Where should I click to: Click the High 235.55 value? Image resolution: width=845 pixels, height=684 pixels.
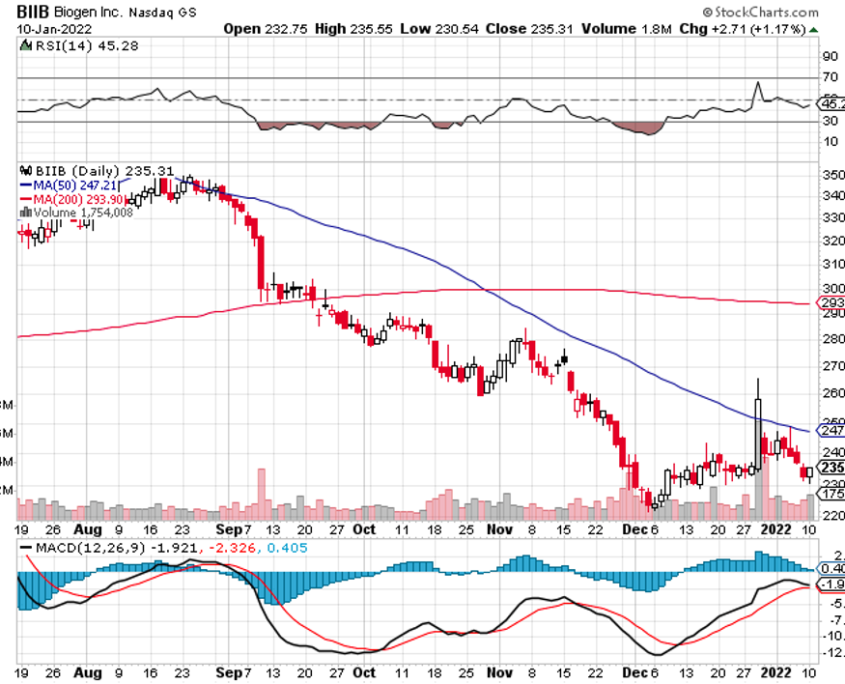354,29
